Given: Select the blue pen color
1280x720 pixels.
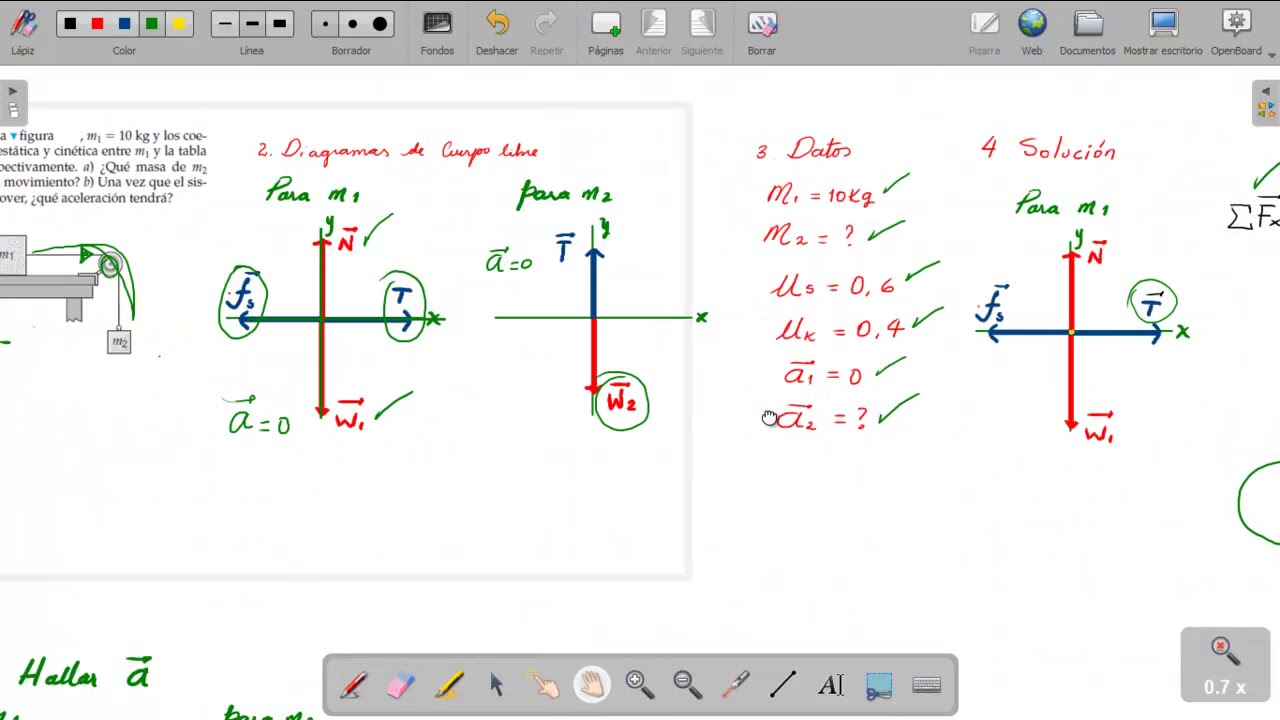Looking at the screenshot, I should [x=124, y=24].
